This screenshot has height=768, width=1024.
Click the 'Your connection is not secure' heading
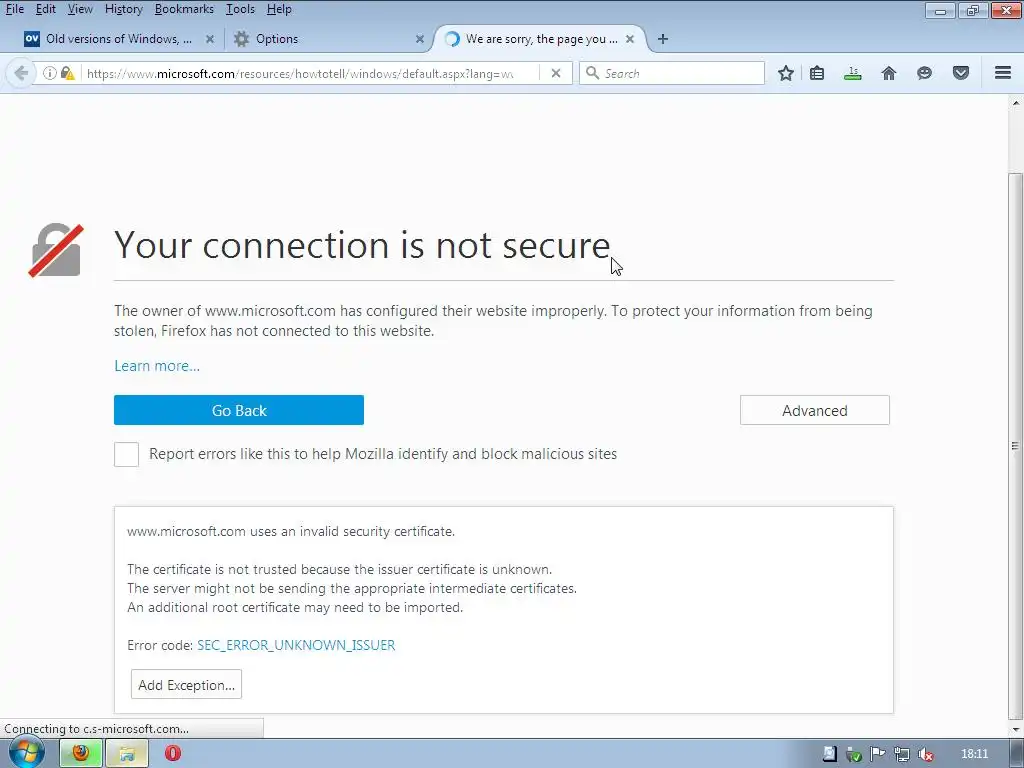tap(362, 245)
